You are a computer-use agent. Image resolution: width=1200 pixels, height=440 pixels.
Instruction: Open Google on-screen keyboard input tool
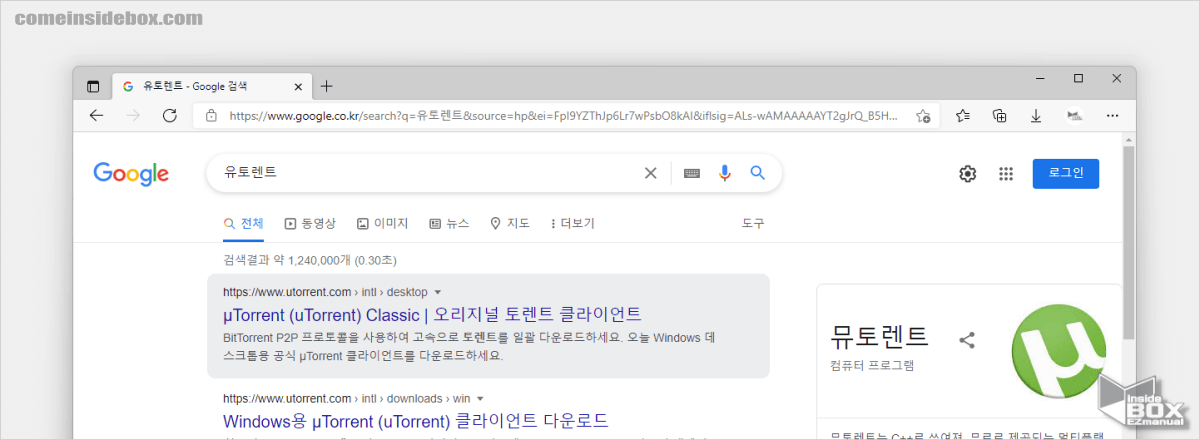pyautogui.click(x=692, y=173)
